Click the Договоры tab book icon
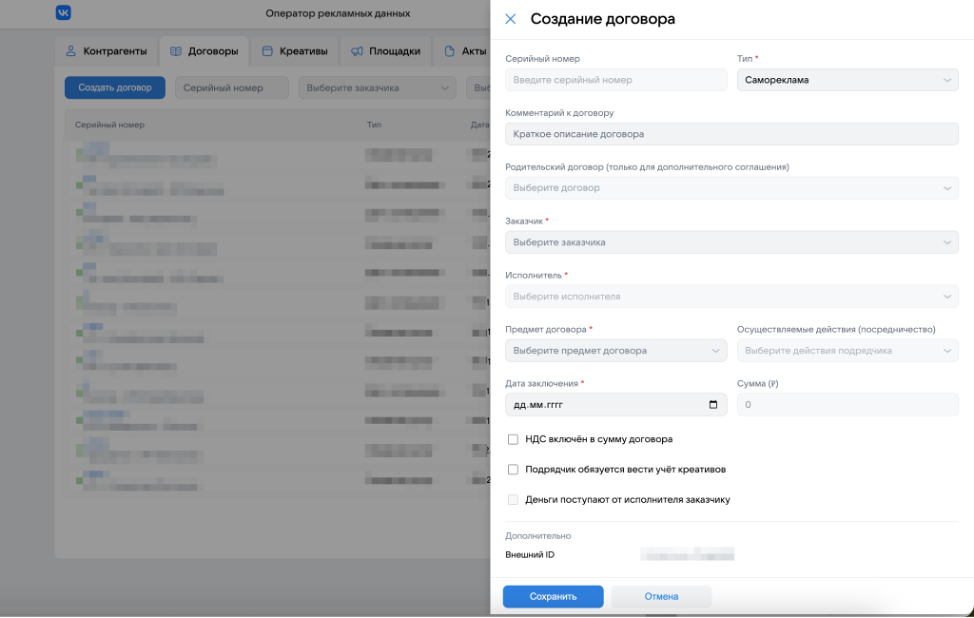 (175, 51)
